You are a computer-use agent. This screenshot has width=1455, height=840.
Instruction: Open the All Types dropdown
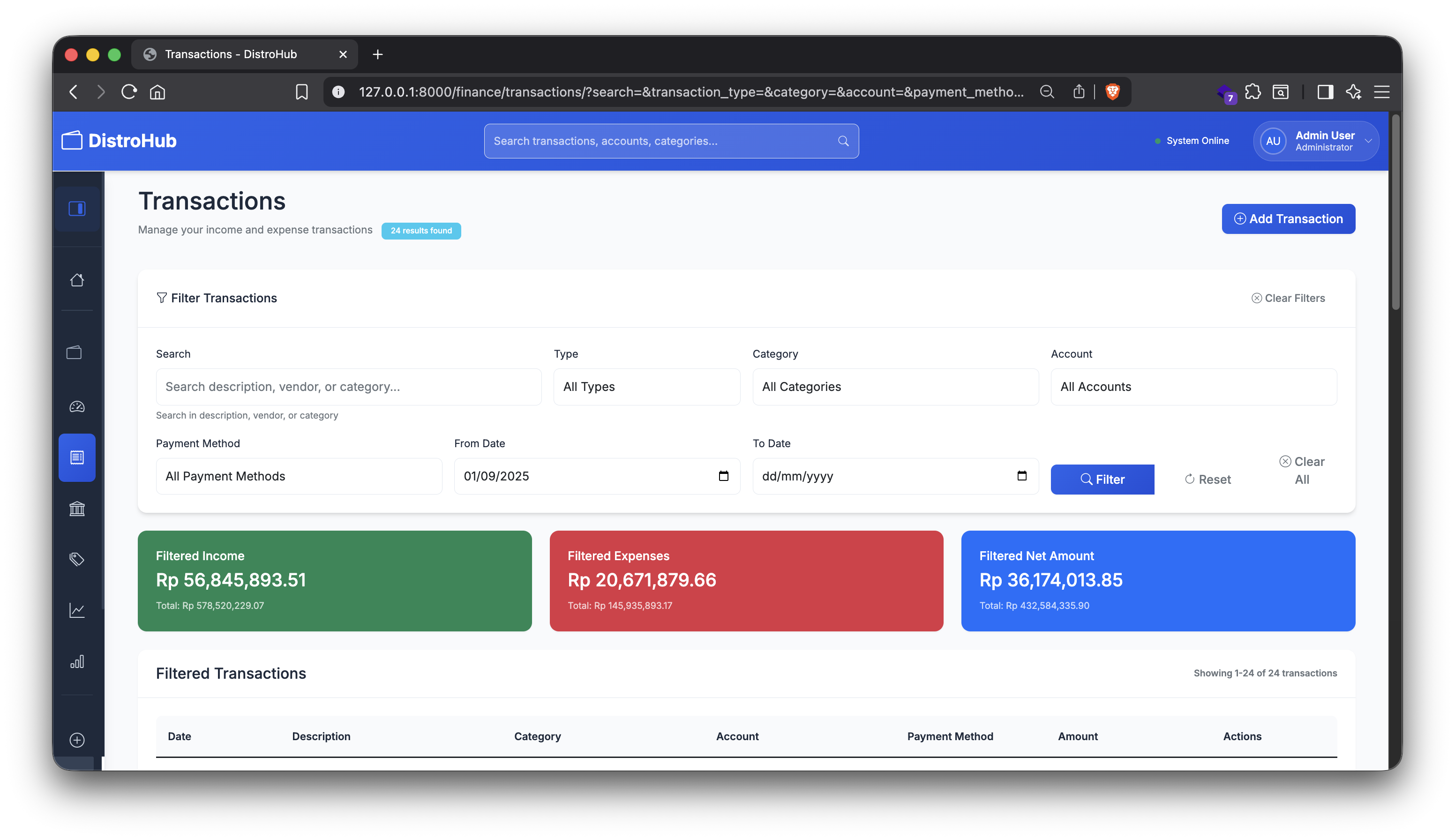pos(646,387)
